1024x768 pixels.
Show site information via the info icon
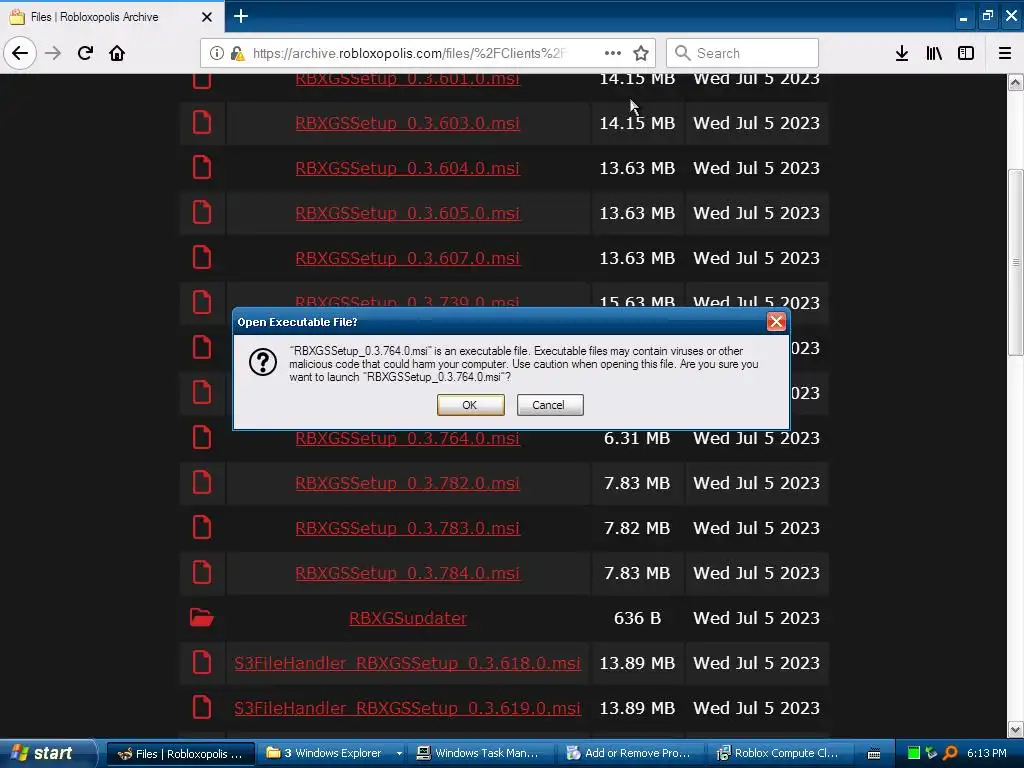coord(216,53)
